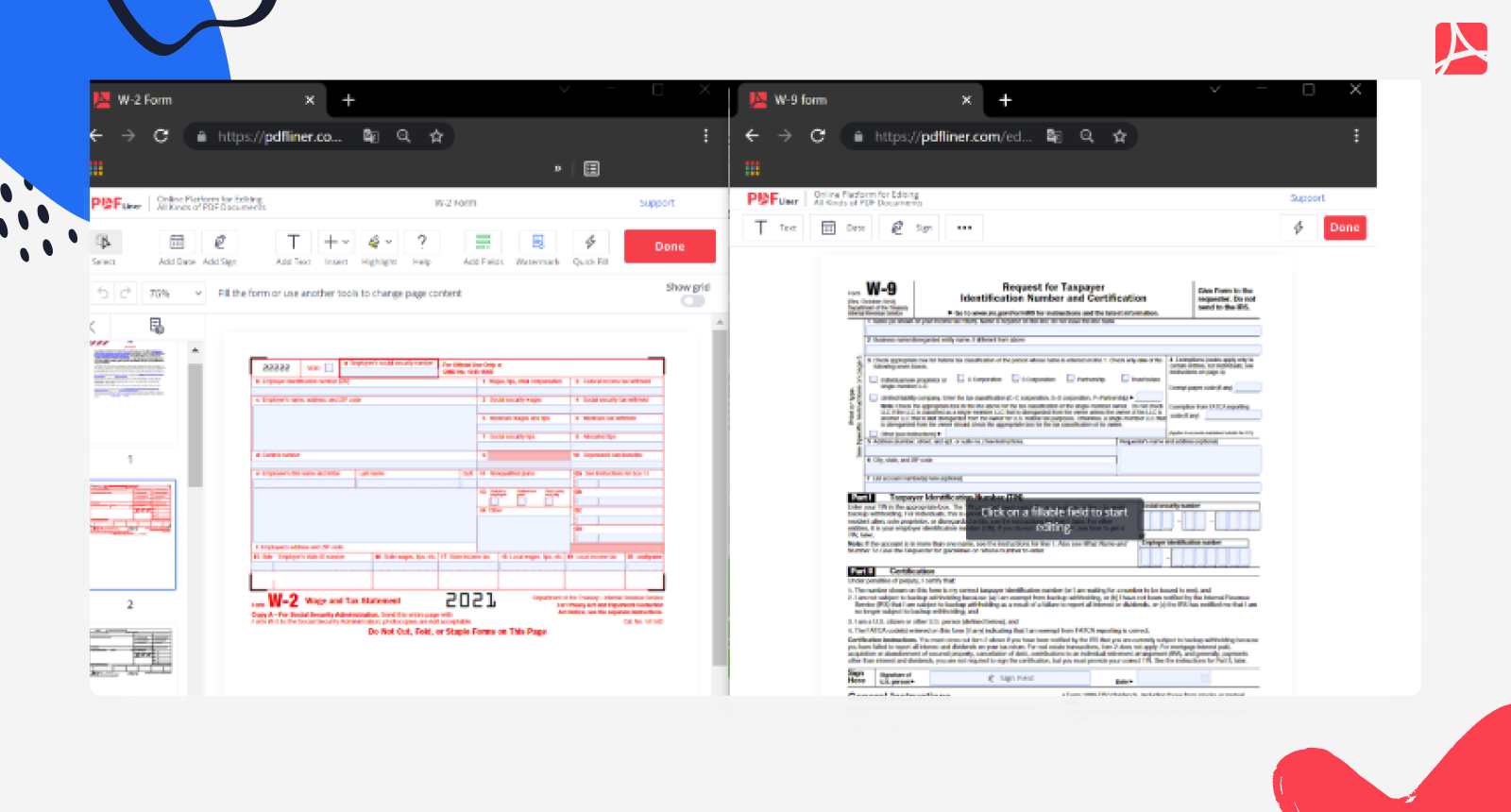Viewport: 1511px width, 812px height.
Task: Close the W-9 form tab
Action: (x=966, y=100)
